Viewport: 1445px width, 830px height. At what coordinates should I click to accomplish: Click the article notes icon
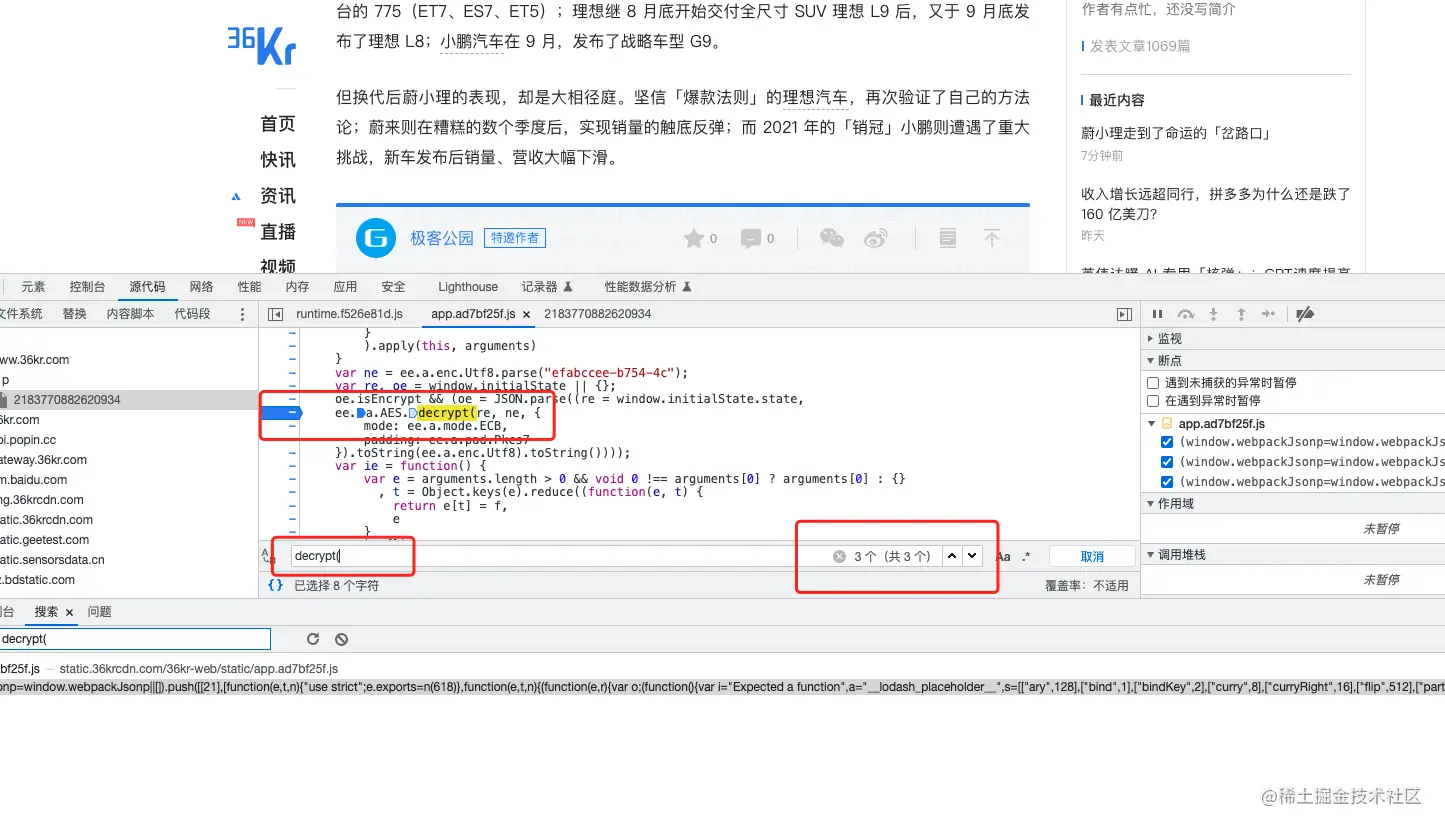click(948, 238)
